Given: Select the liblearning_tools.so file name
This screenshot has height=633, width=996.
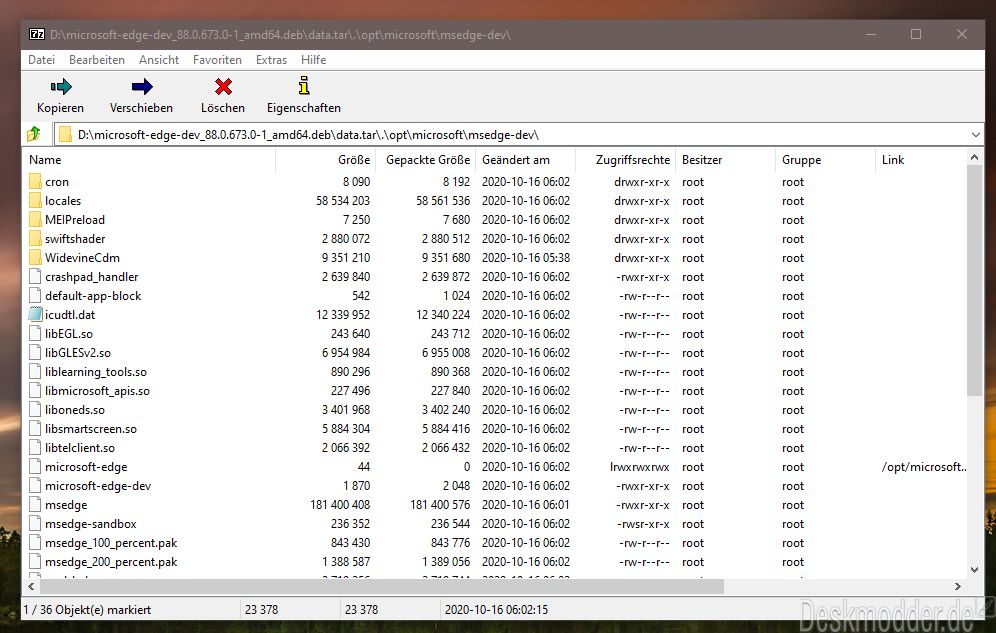Looking at the screenshot, I should tap(96, 371).
